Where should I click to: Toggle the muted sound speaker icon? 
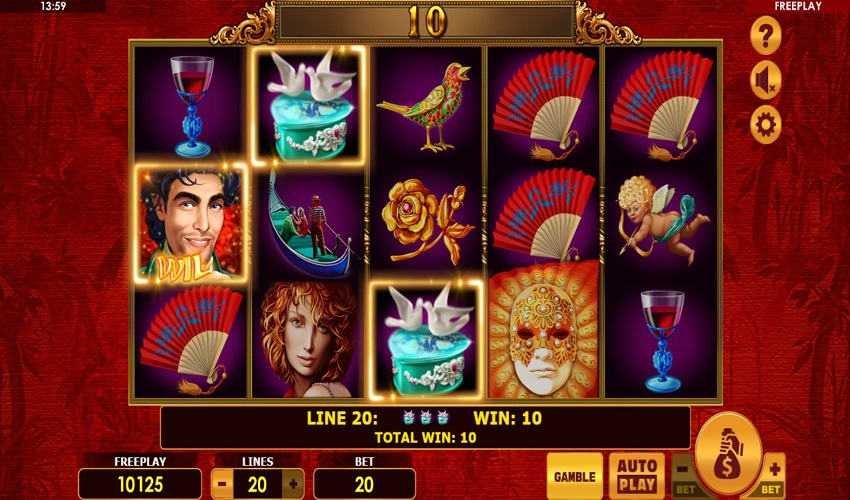tap(765, 80)
